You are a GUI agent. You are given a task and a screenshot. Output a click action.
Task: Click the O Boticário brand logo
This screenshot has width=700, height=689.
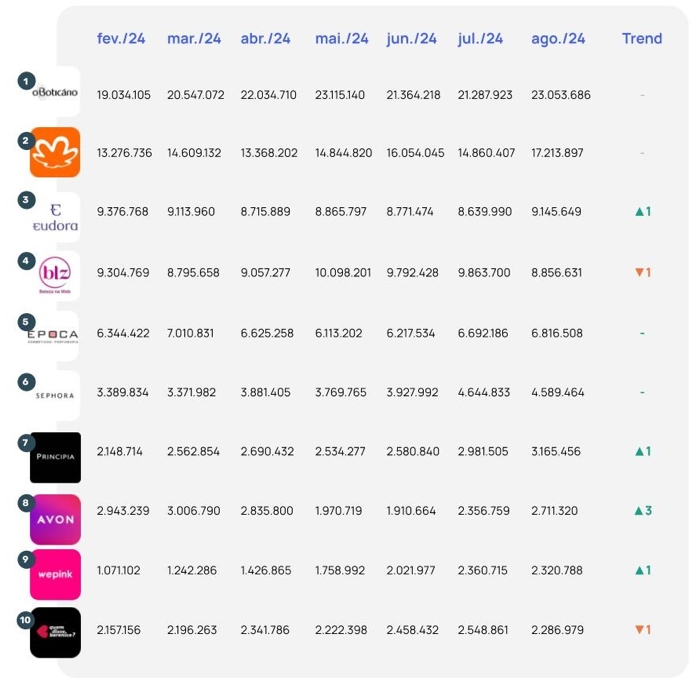(x=55, y=93)
